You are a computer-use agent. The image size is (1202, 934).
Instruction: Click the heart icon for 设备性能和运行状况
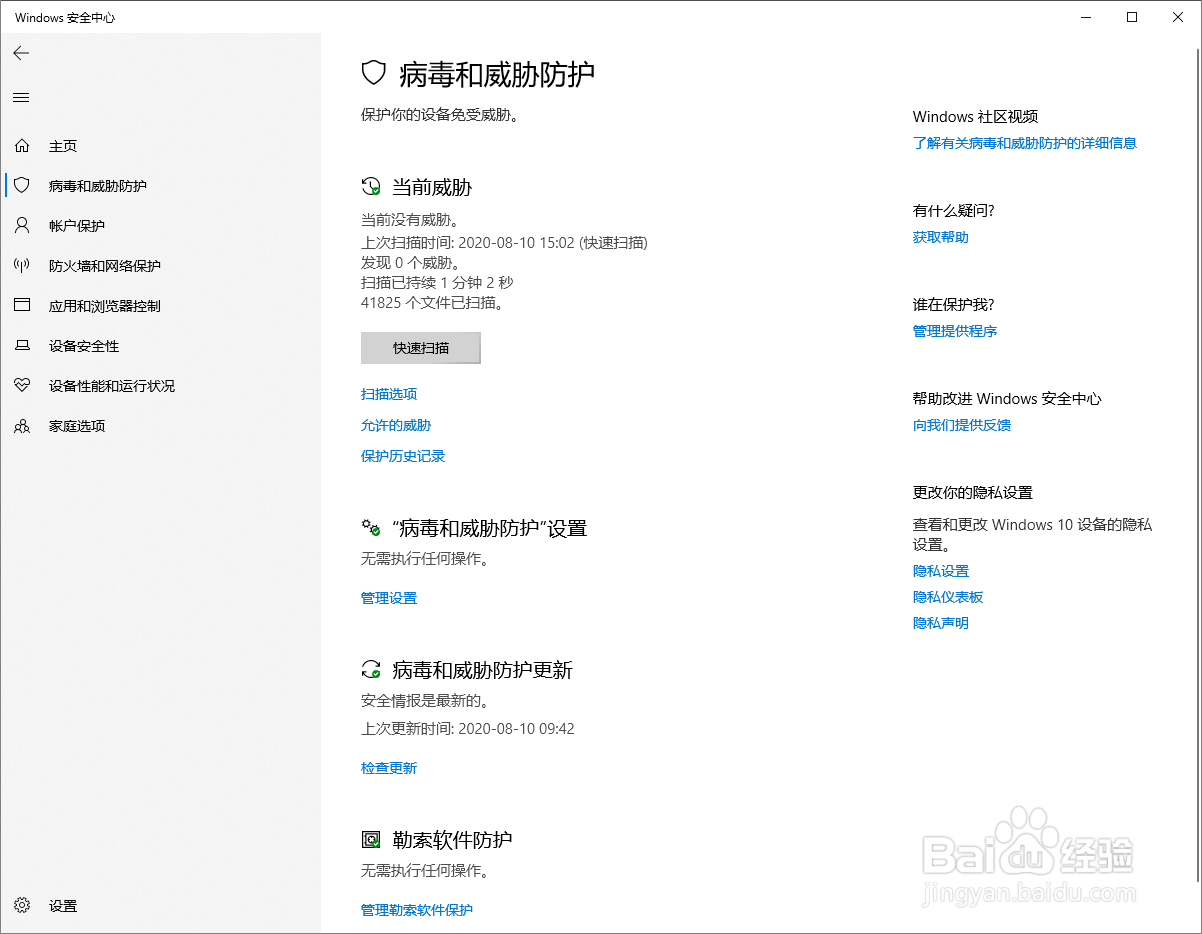click(22, 386)
